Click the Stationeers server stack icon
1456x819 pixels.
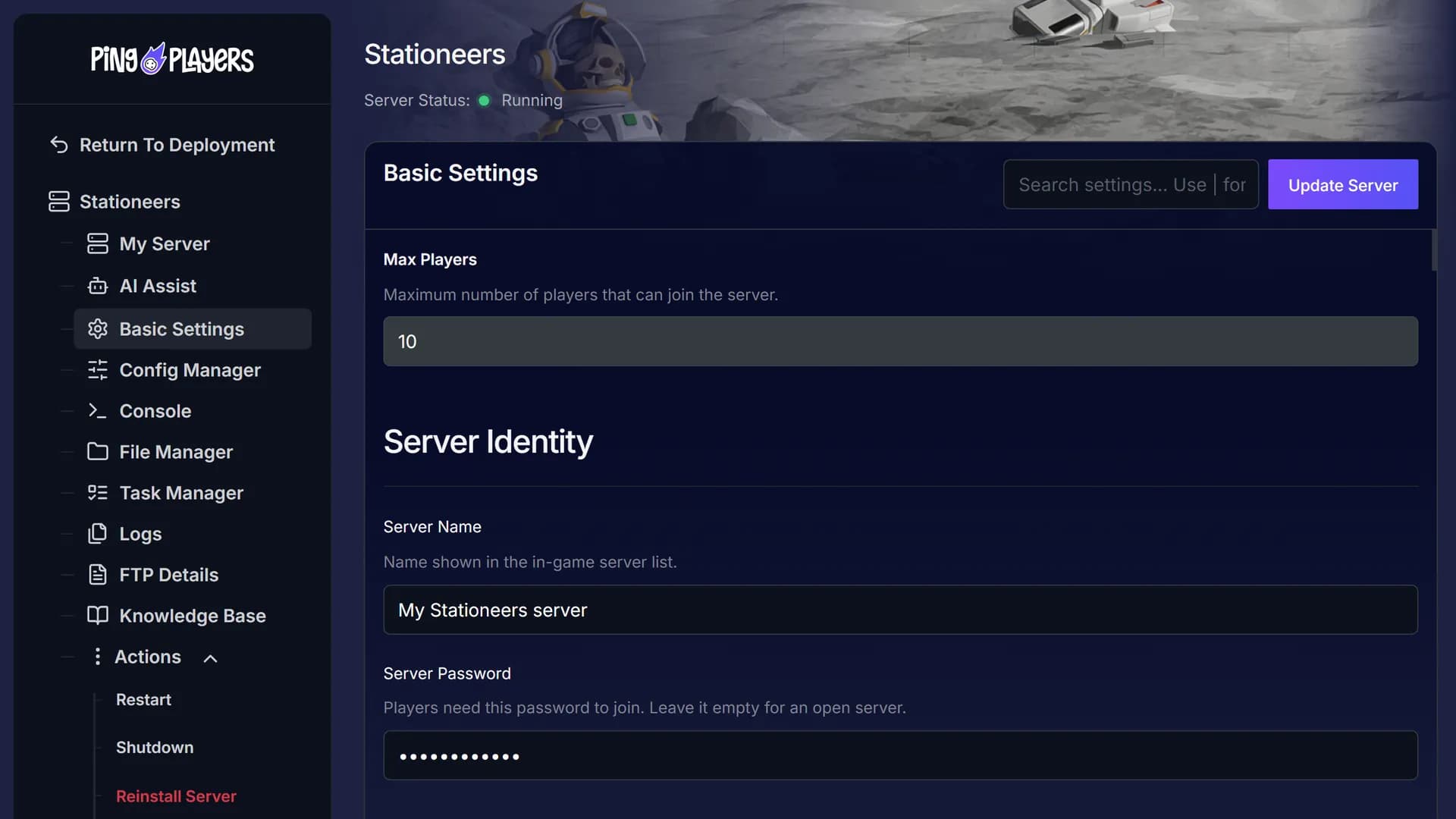point(59,202)
